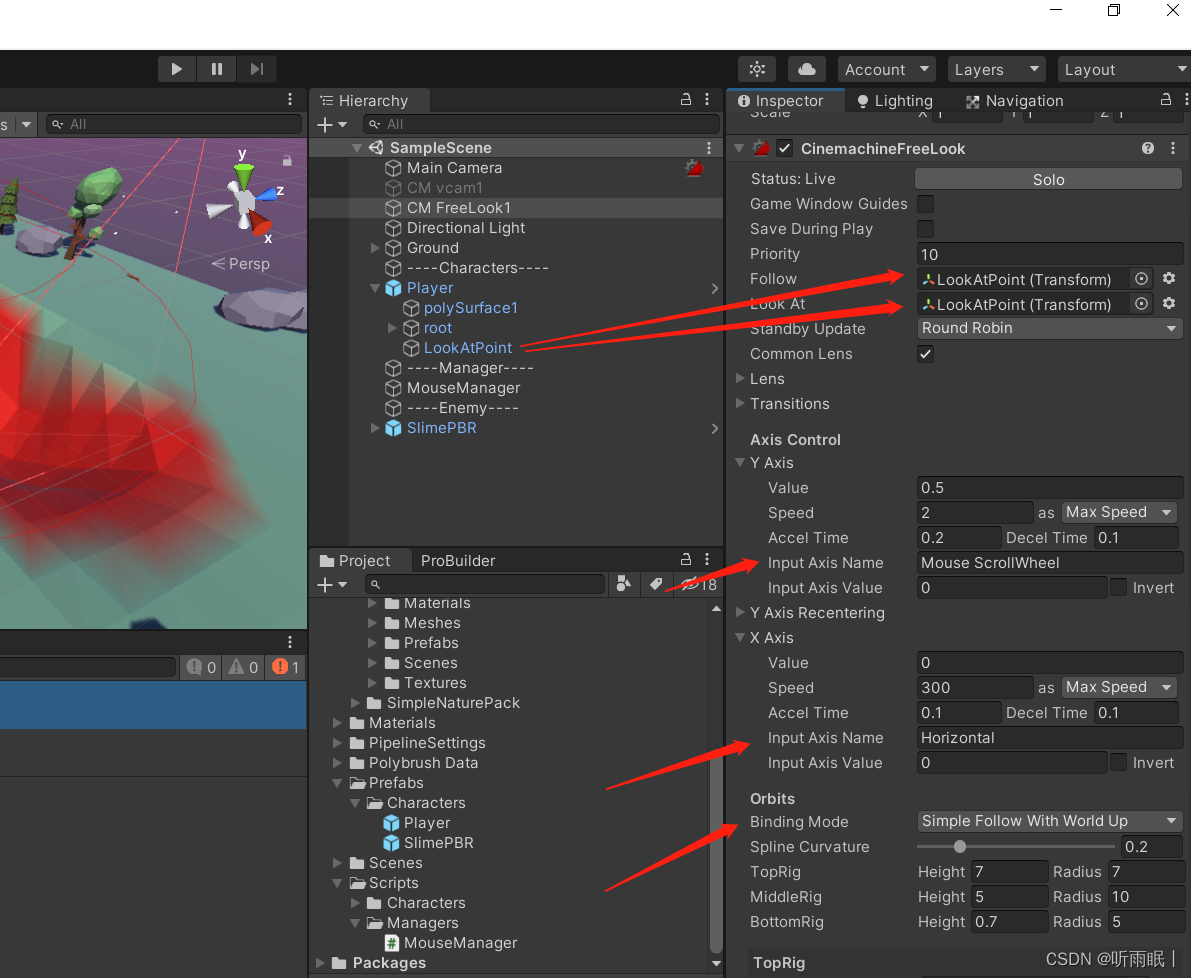This screenshot has height=978, width=1191.
Task: Open Standby Update Round Robin dropdown
Action: [1049, 328]
